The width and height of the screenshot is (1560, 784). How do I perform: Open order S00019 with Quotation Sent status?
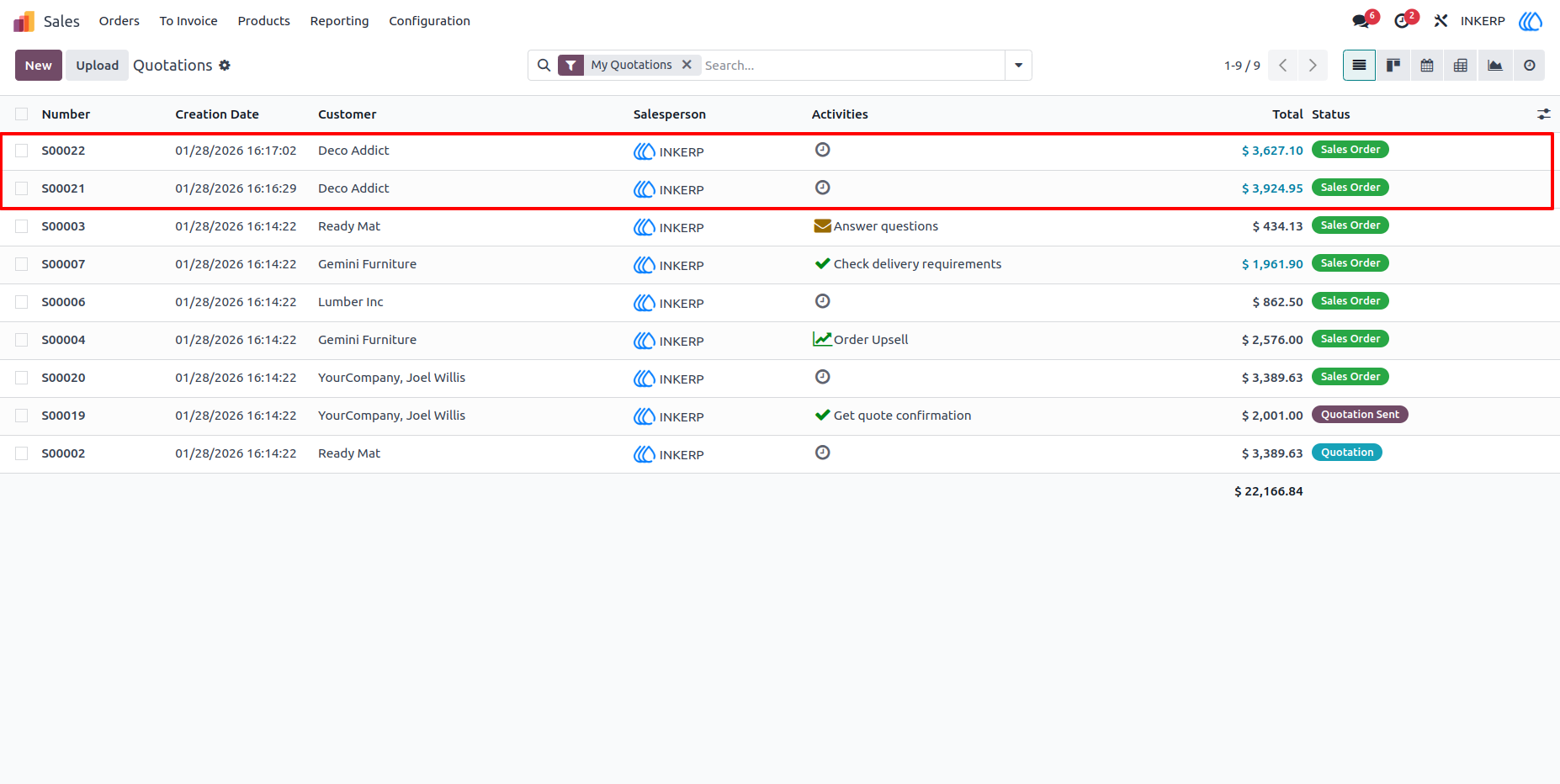(x=780, y=416)
